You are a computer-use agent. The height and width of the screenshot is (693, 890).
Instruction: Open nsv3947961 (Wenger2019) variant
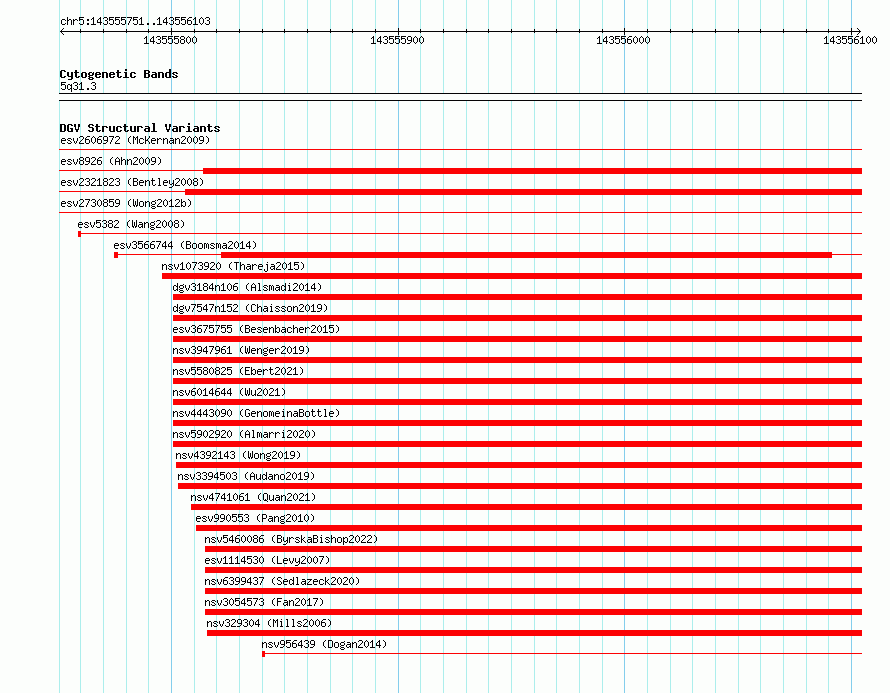click(241, 350)
